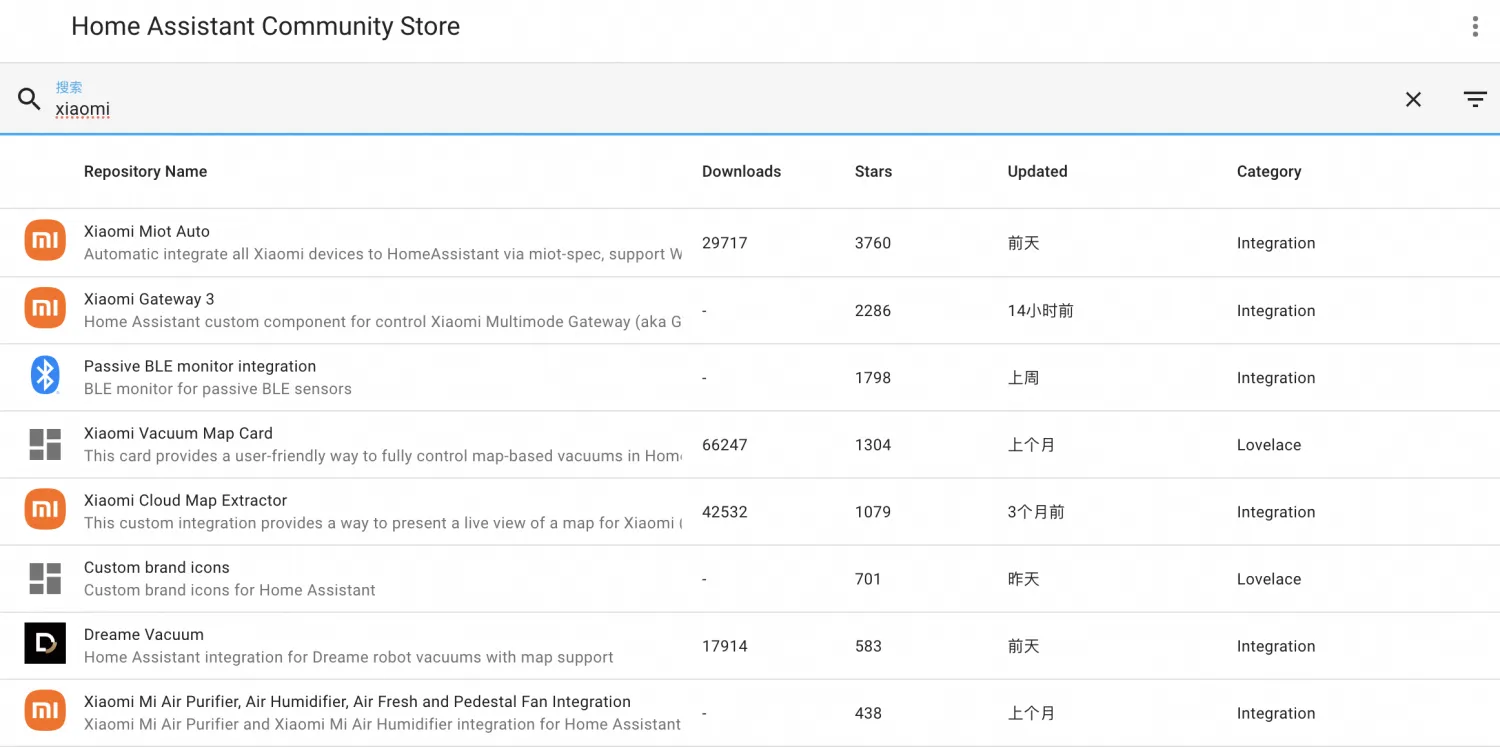
Task: Click stars value 438
Action: 868,713
